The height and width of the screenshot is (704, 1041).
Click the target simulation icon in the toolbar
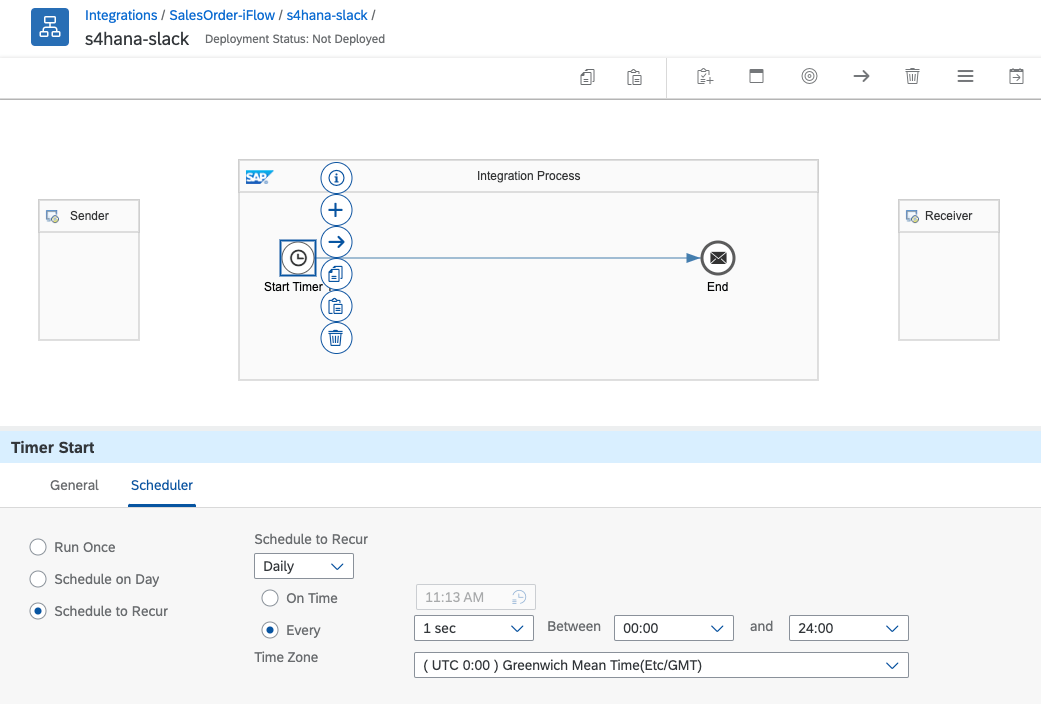(809, 76)
